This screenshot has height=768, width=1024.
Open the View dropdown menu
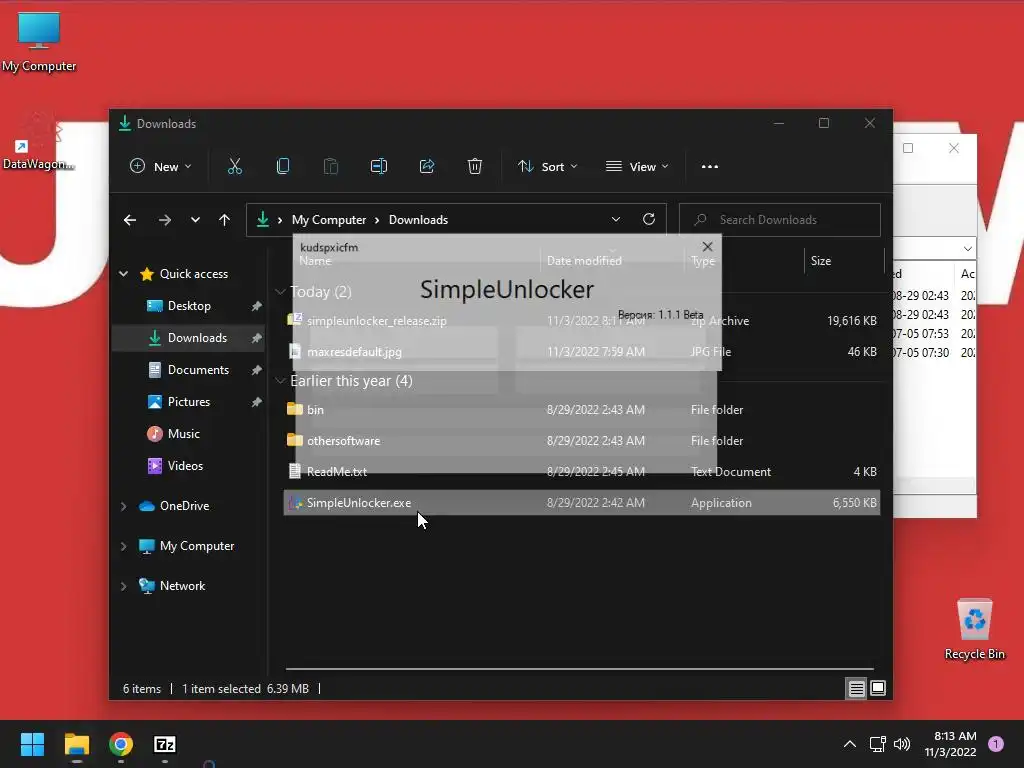click(637, 167)
